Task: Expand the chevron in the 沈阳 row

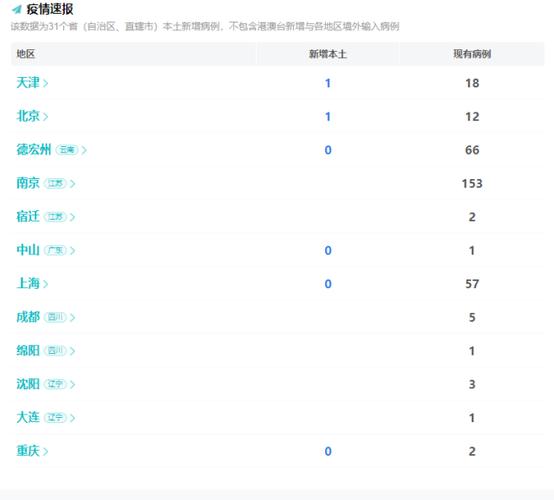Action: [x=72, y=384]
